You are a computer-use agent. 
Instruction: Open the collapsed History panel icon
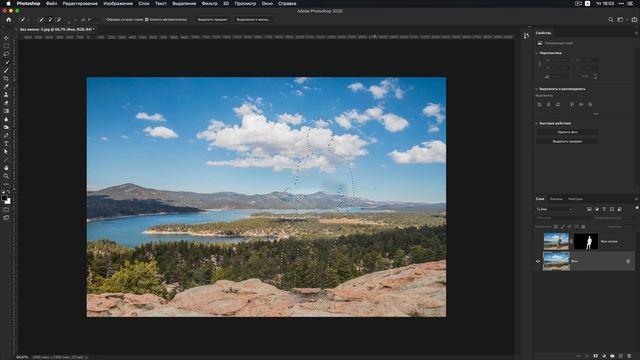[x=526, y=36]
